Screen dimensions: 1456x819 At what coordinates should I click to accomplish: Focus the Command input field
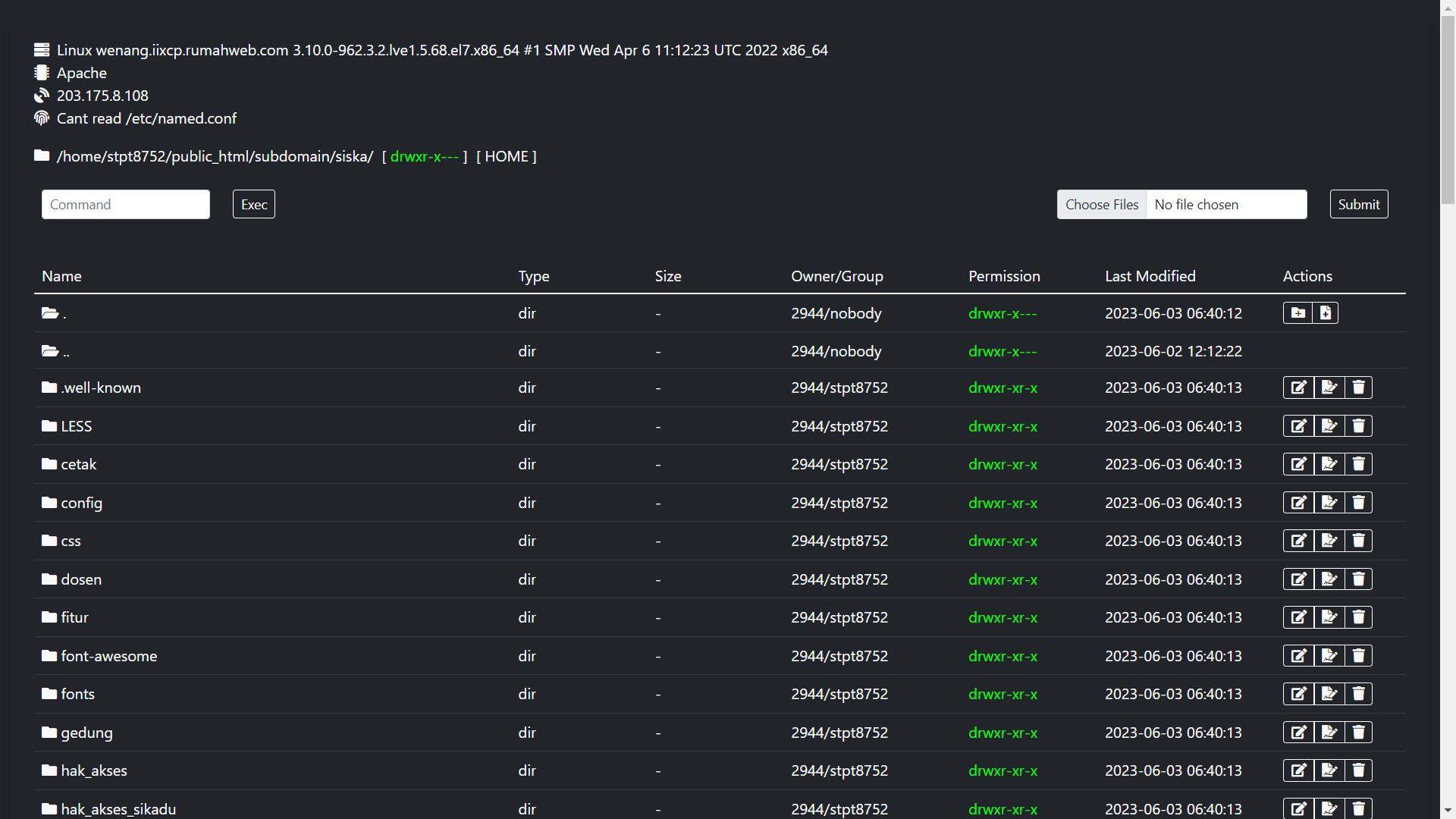pos(126,204)
